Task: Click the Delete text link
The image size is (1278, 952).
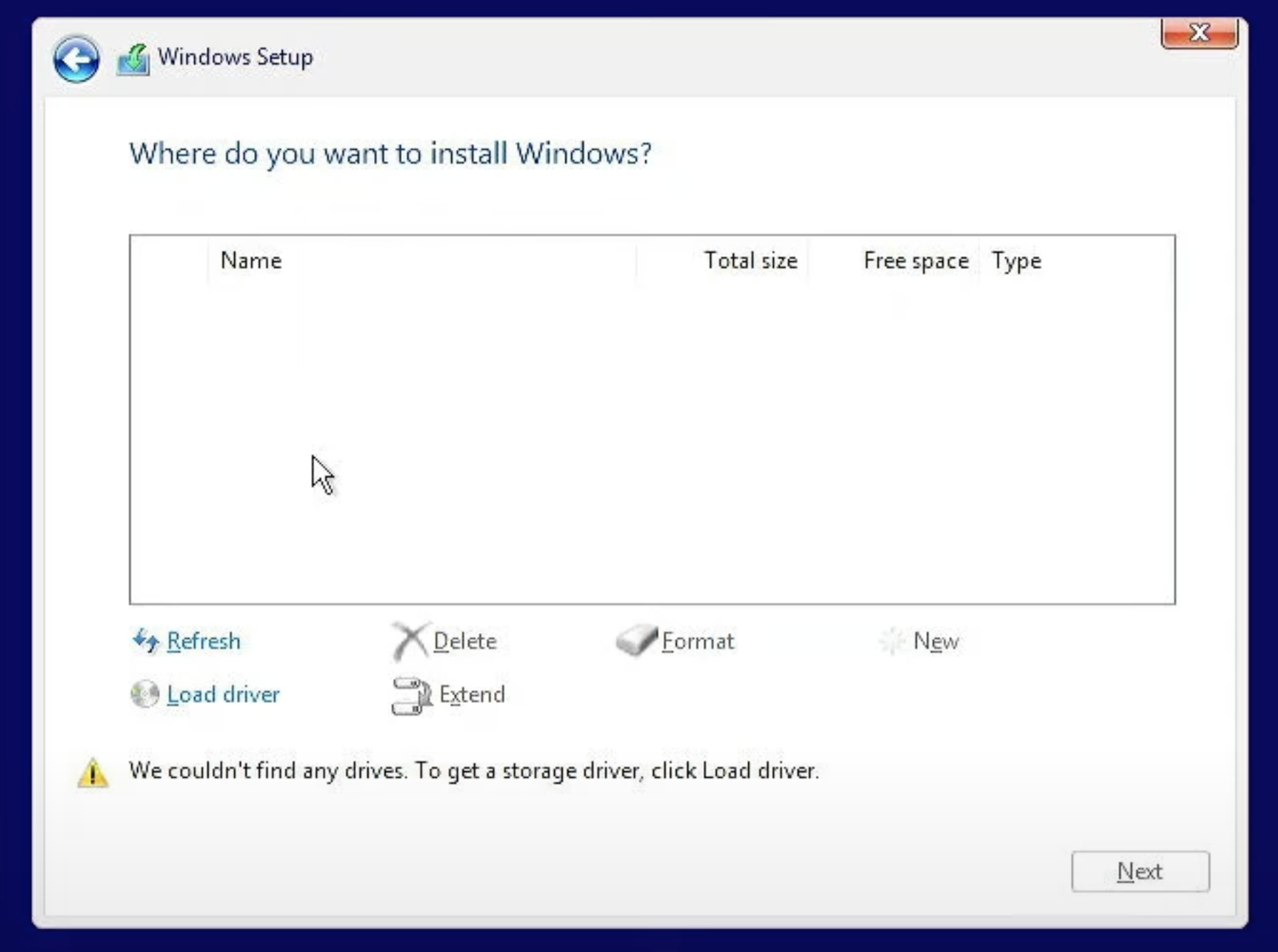Action: click(x=465, y=641)
